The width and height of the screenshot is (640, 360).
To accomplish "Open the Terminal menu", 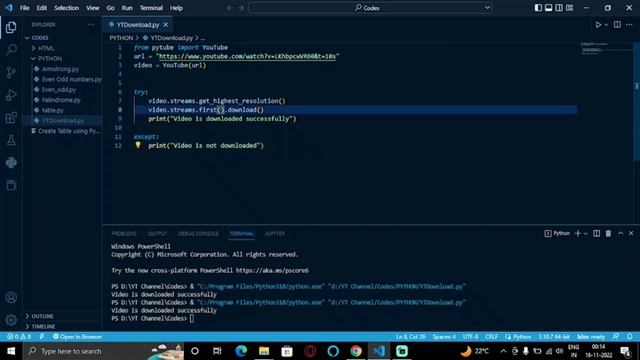I will pos(151,8).
